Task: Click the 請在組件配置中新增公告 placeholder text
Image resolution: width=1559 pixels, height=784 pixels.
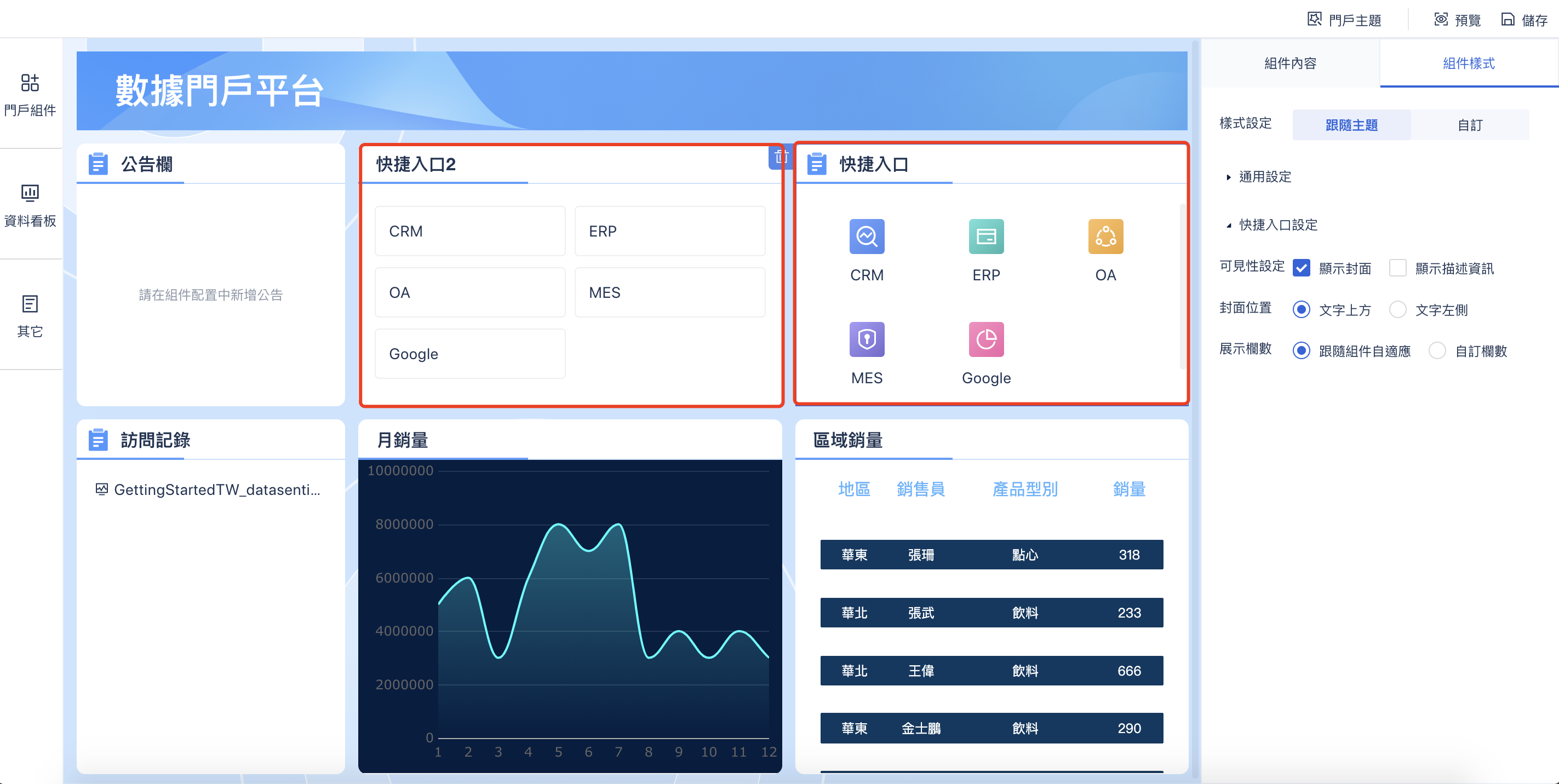Action: (x=210, y=295)
